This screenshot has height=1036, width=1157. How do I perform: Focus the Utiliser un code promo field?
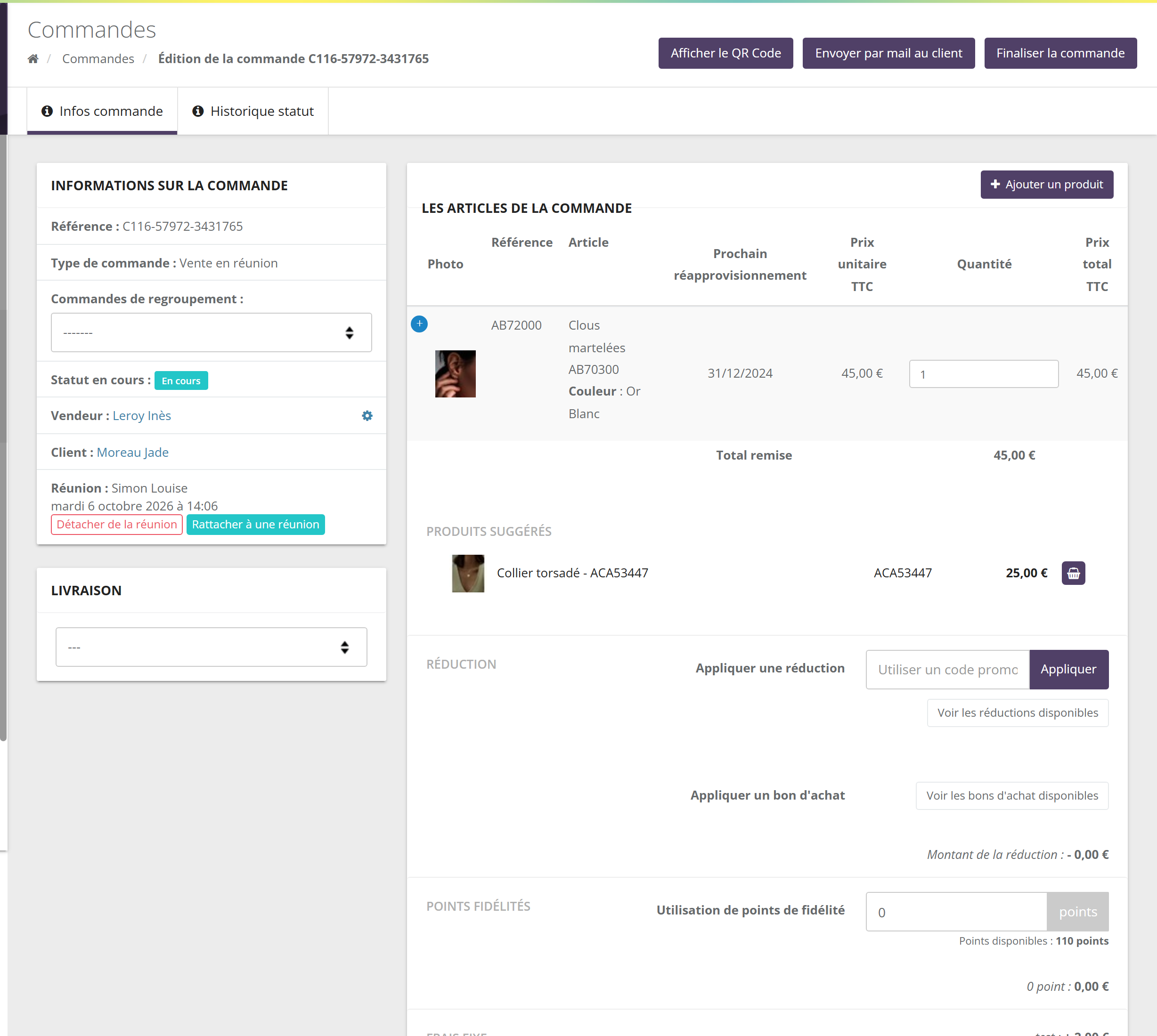(947, 670)
